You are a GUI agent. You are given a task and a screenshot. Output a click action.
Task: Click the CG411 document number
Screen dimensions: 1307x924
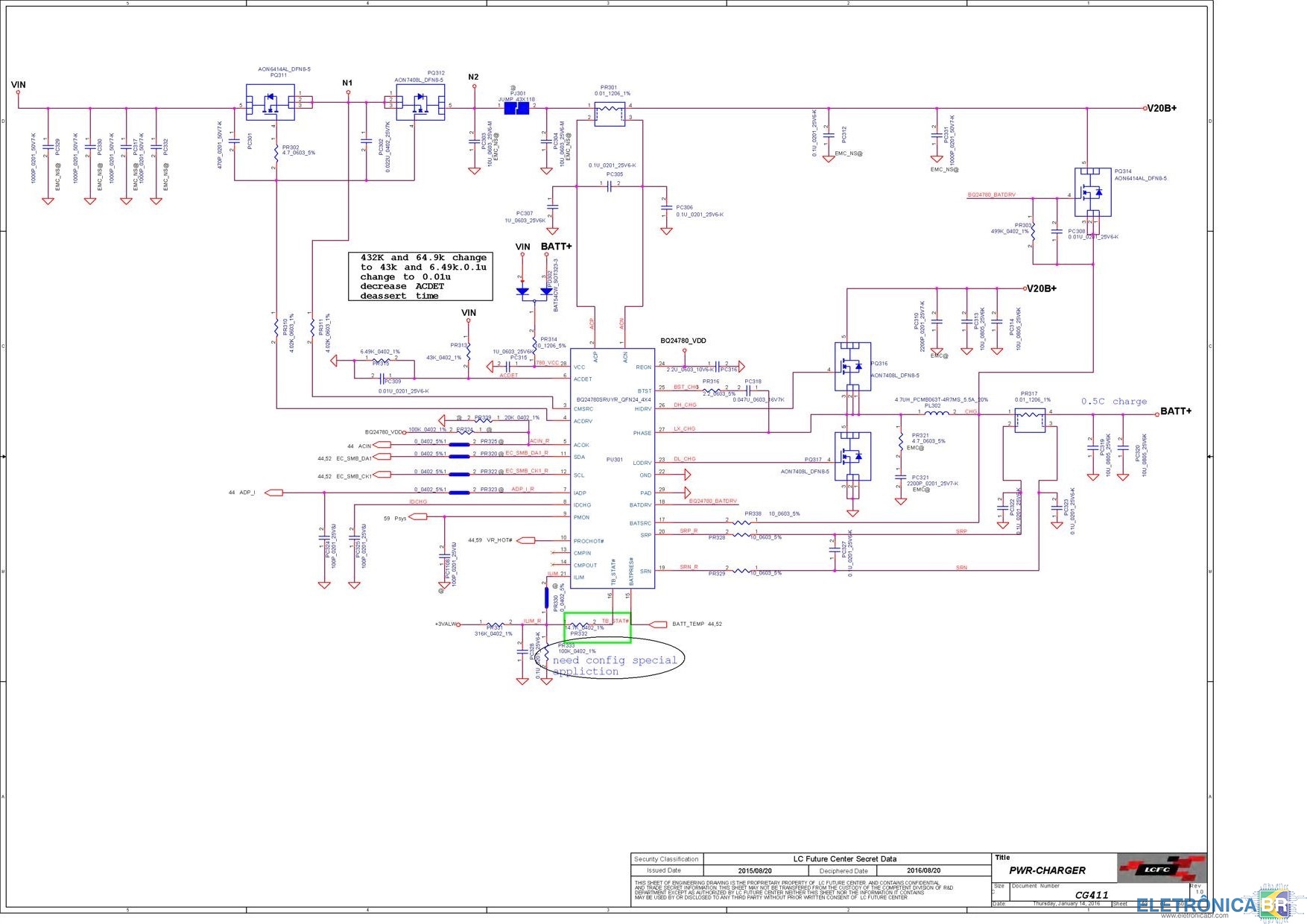(1092, 895)
